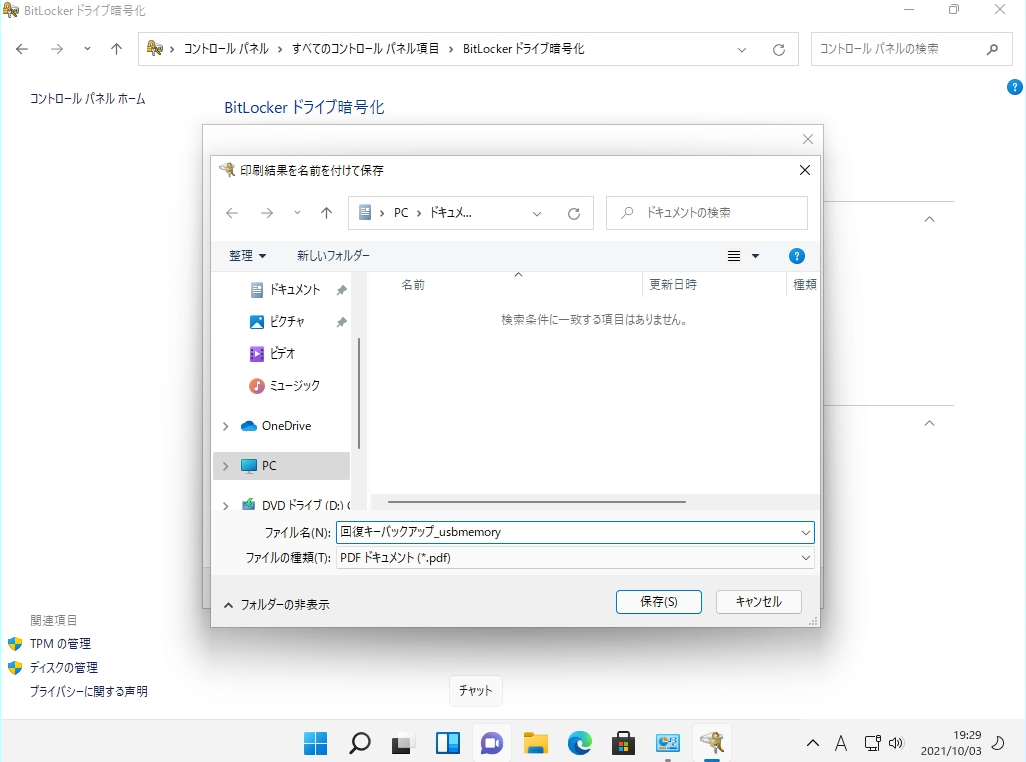Image resolution: width=1026 pixels, height=762 pixels.
Task: Click コントロール パネル in the address breadcrumb
Action: point(226,49)
